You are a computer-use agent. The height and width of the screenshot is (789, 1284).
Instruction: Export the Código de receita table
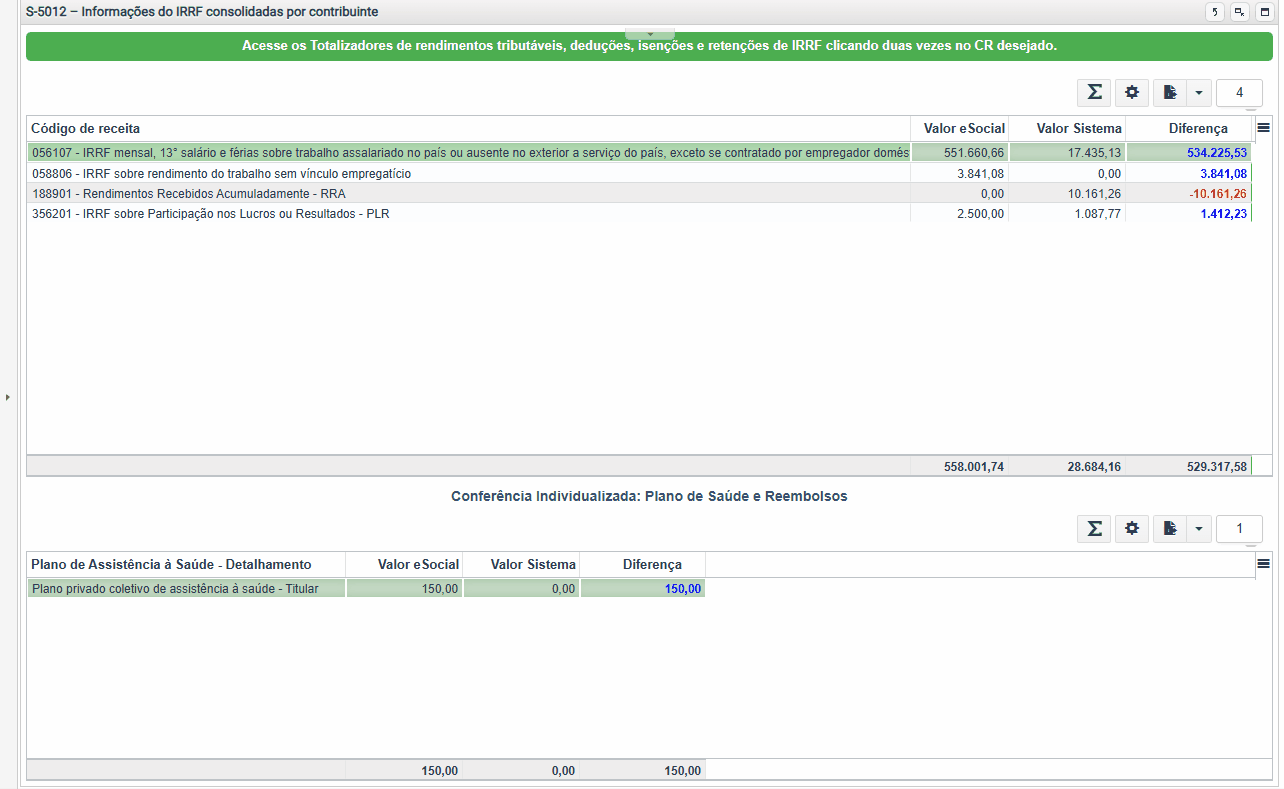point(1169,92)
